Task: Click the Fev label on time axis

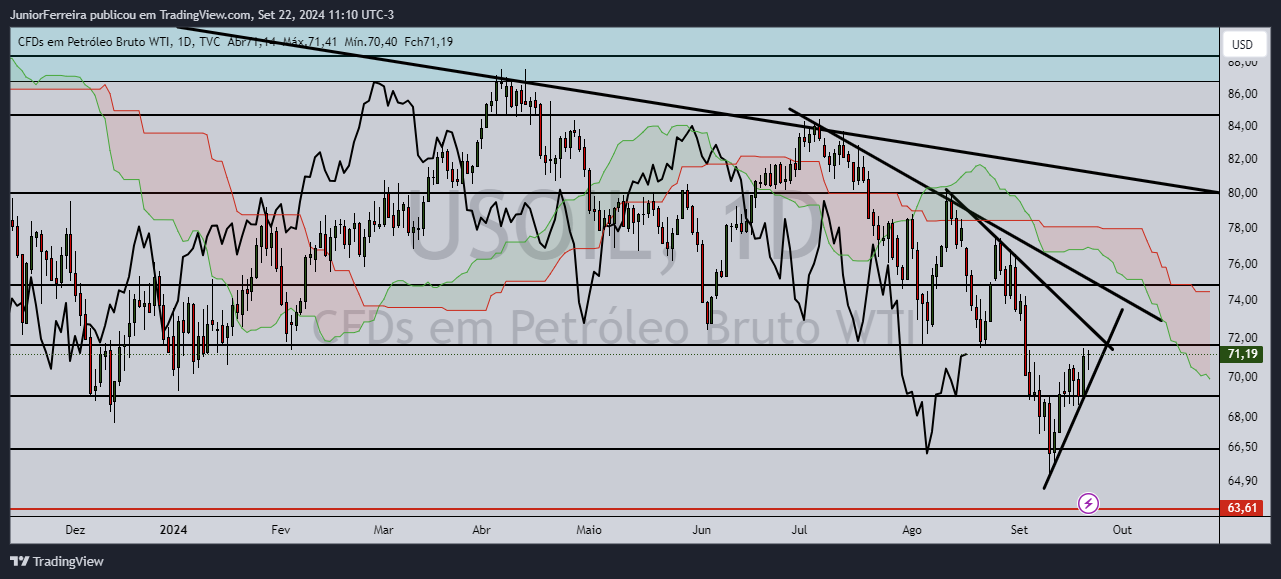Action: pos(280,530)
